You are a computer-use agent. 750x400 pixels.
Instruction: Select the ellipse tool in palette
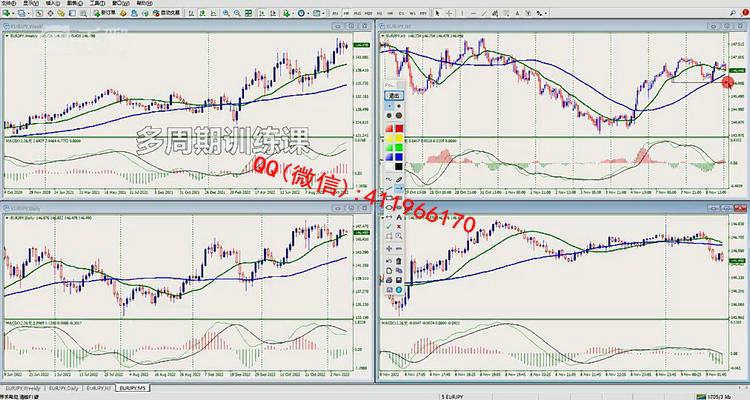pos(389,207)
